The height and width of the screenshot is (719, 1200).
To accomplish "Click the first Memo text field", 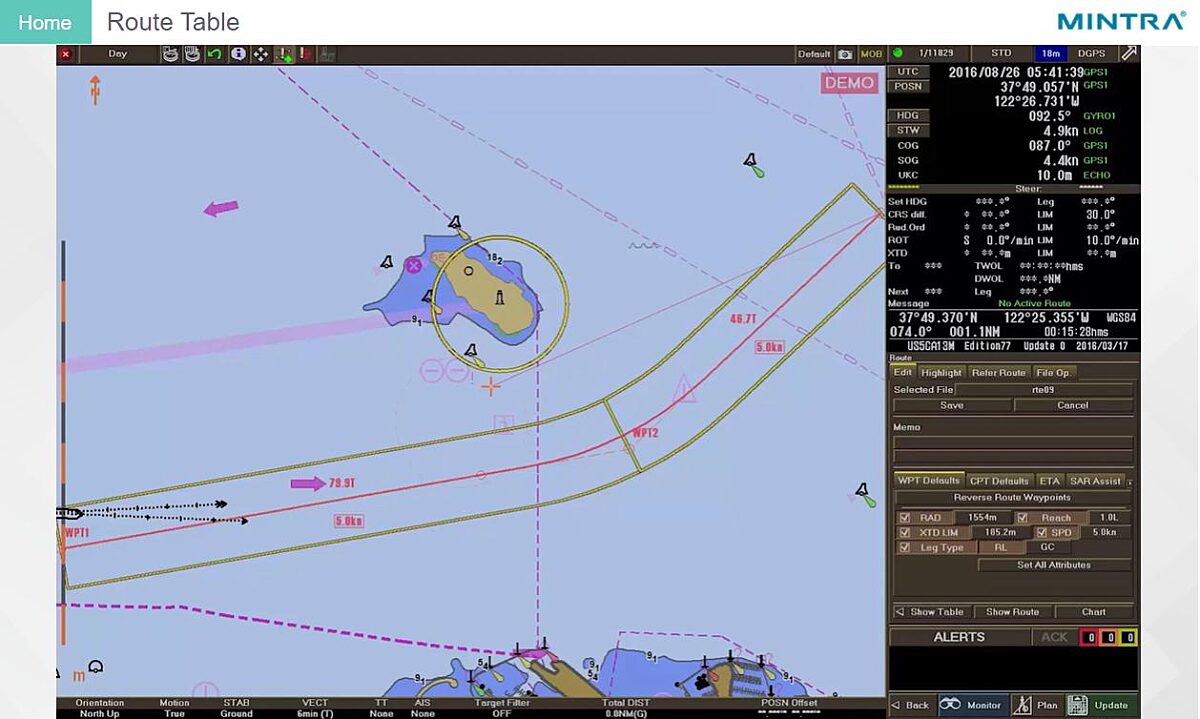I will [x=1013, y=442].
